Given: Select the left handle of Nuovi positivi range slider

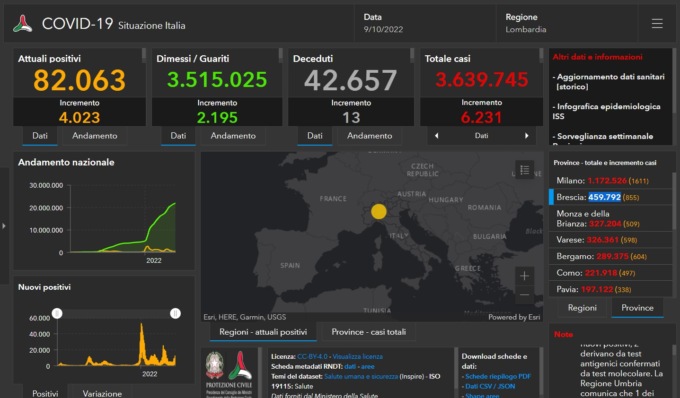Looking at the screenshot, I should [x=57, y=313].
